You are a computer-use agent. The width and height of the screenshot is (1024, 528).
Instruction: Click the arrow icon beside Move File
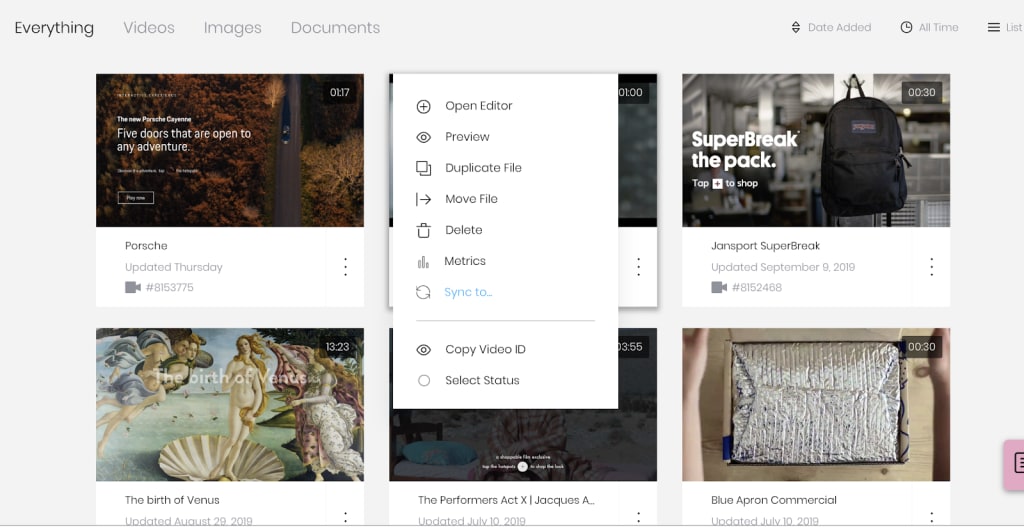click(423, 199)
